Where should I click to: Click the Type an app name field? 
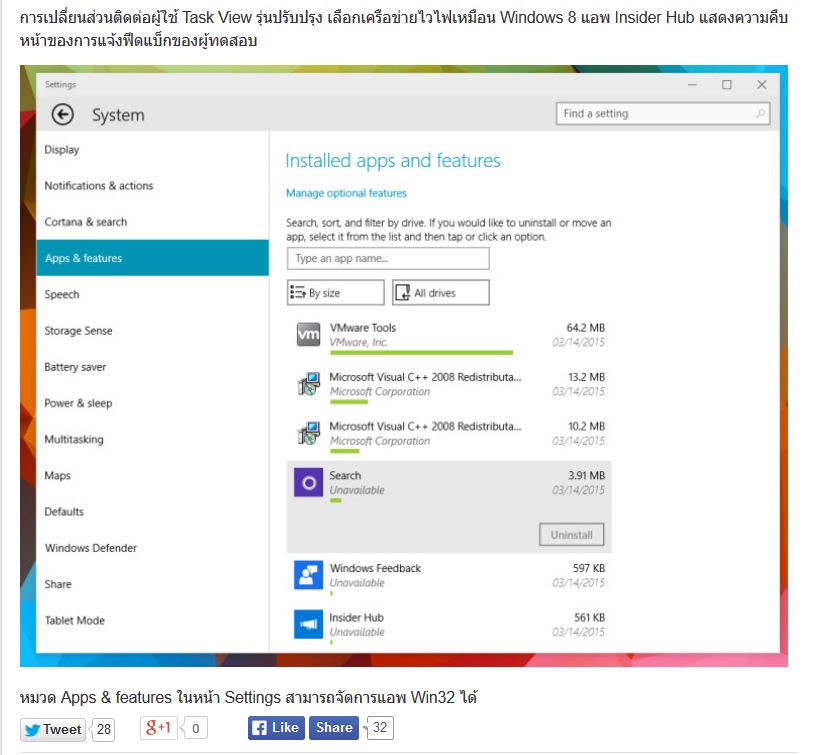pyautogui.click(x=388, y=259)
